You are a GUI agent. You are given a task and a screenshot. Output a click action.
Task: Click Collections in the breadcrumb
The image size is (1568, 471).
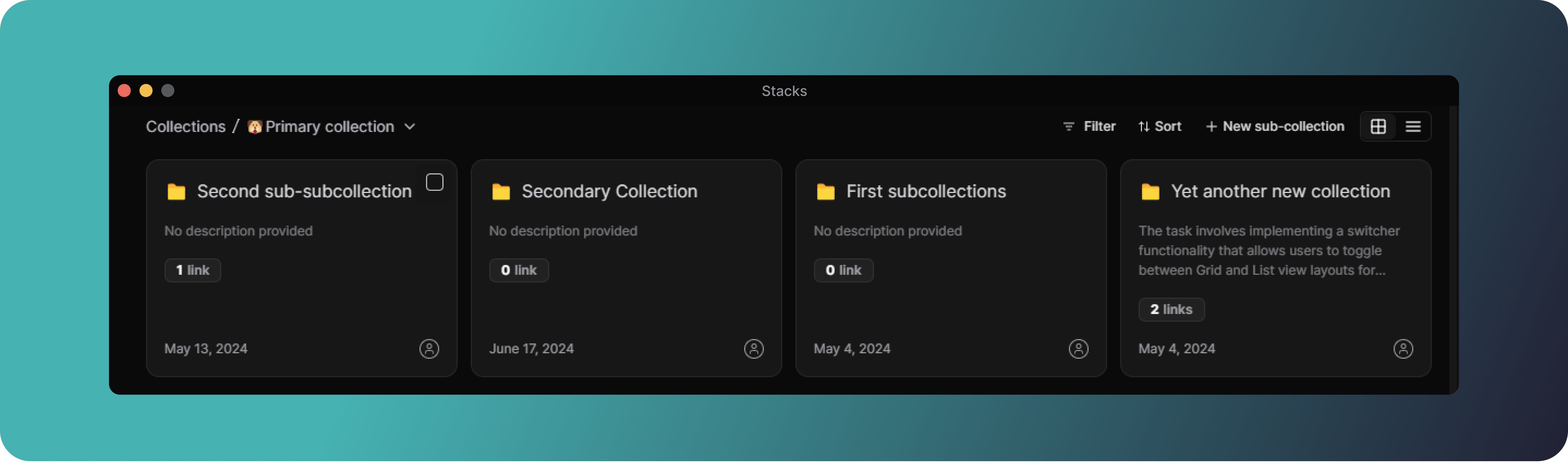pyautogui.click(x=186, y=126)
